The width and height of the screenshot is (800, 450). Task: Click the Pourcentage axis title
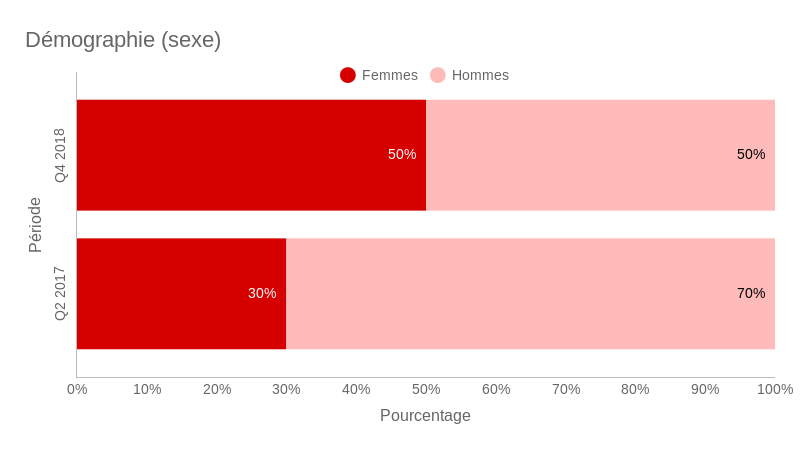click(x=425, y=415)
